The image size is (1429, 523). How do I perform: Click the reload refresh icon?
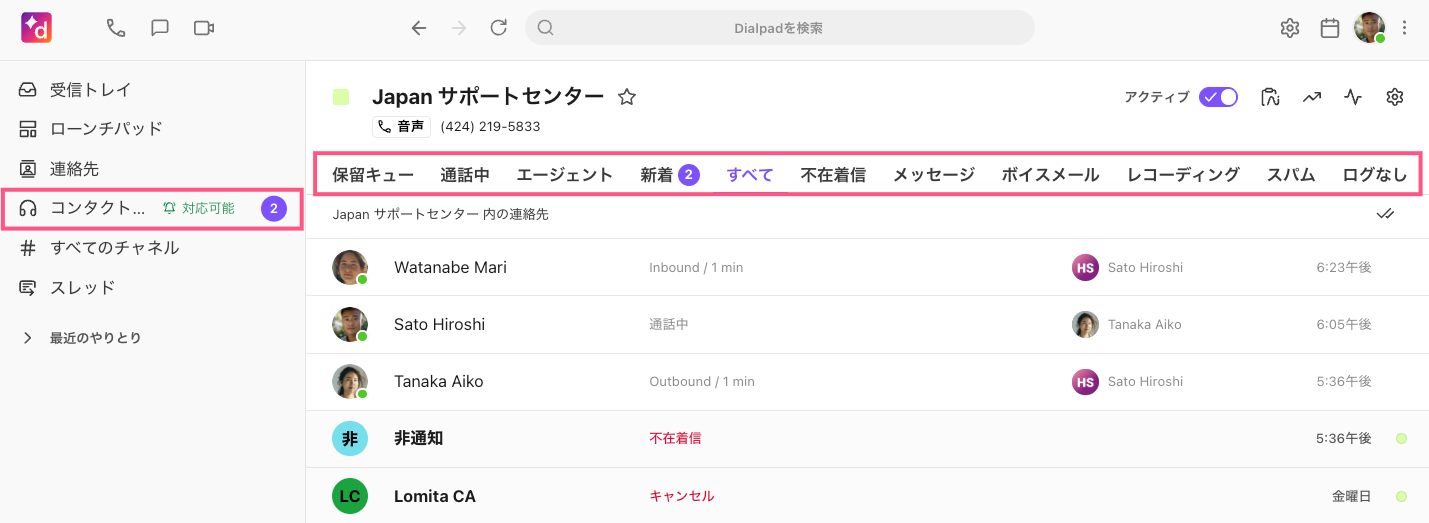pyautogui.click(x=499, y=28)
